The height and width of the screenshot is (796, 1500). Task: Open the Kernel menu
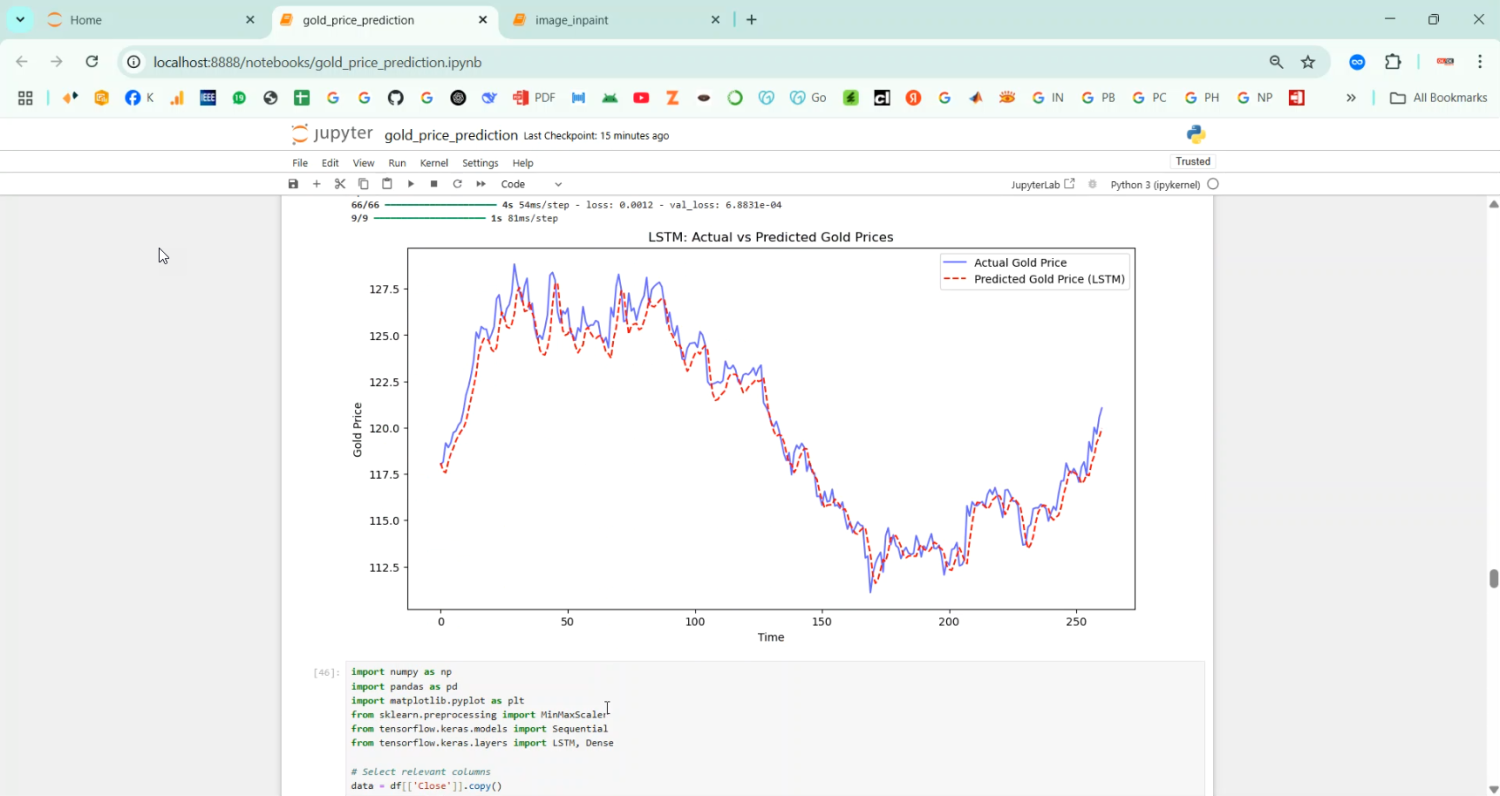tap(434, 163)
